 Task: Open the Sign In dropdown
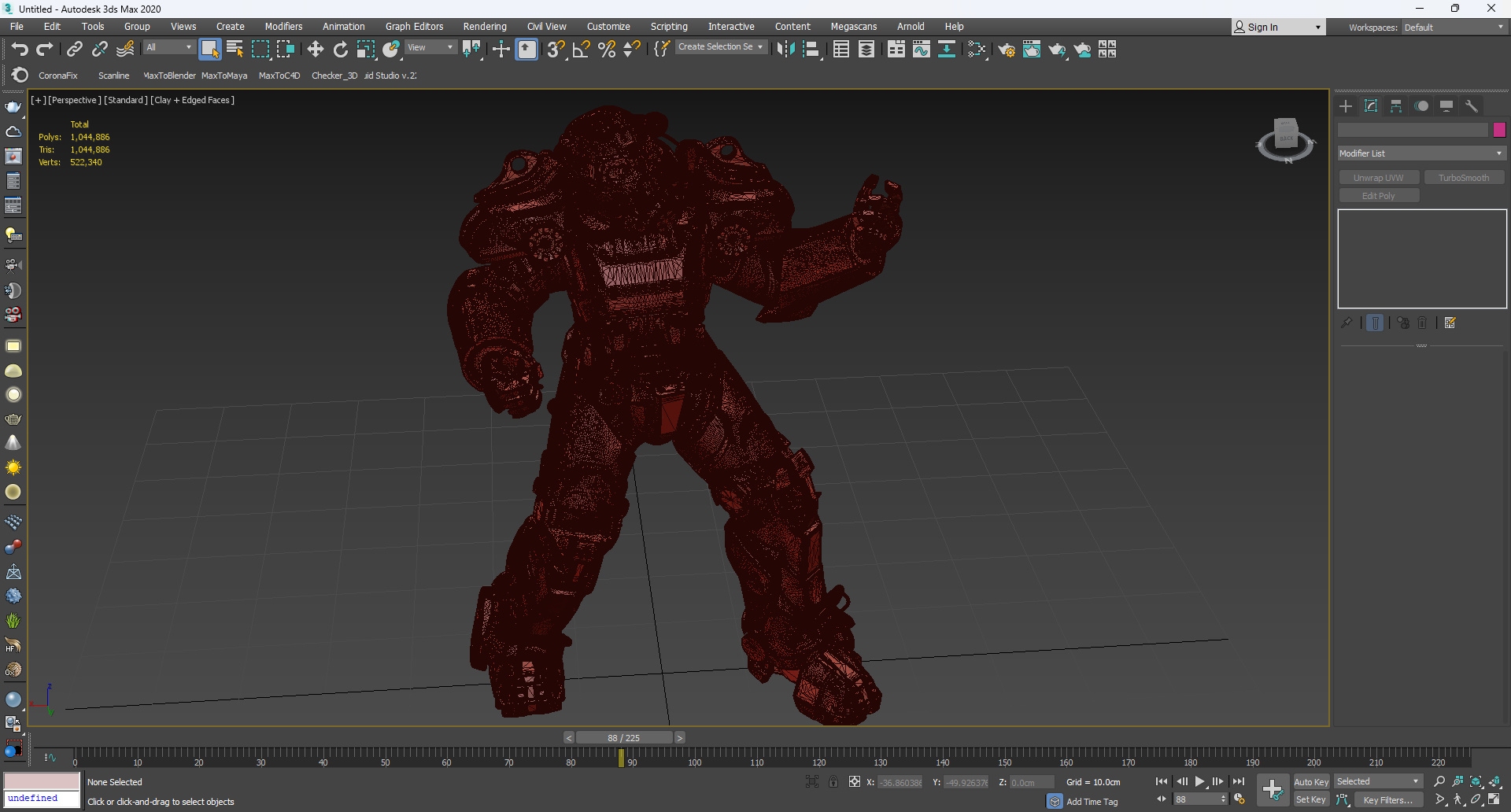coord(1278,27)
